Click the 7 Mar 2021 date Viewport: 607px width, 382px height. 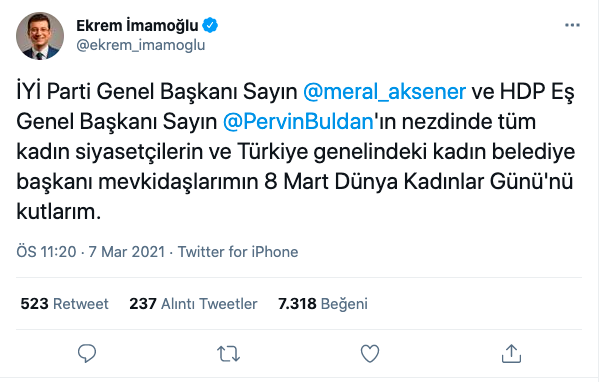(127, 252)
